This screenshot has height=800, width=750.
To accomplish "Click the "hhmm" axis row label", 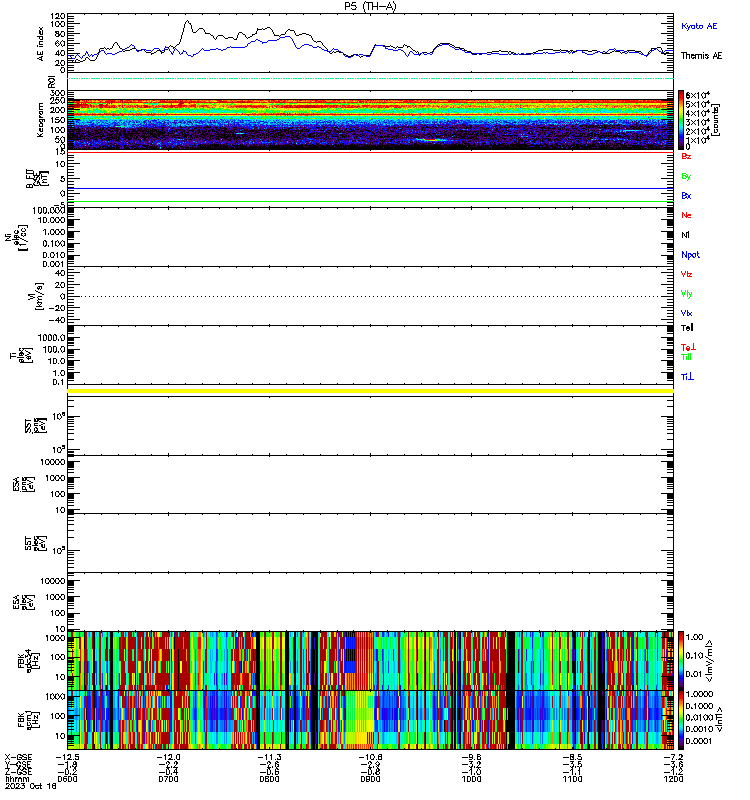I will (17, 779).
